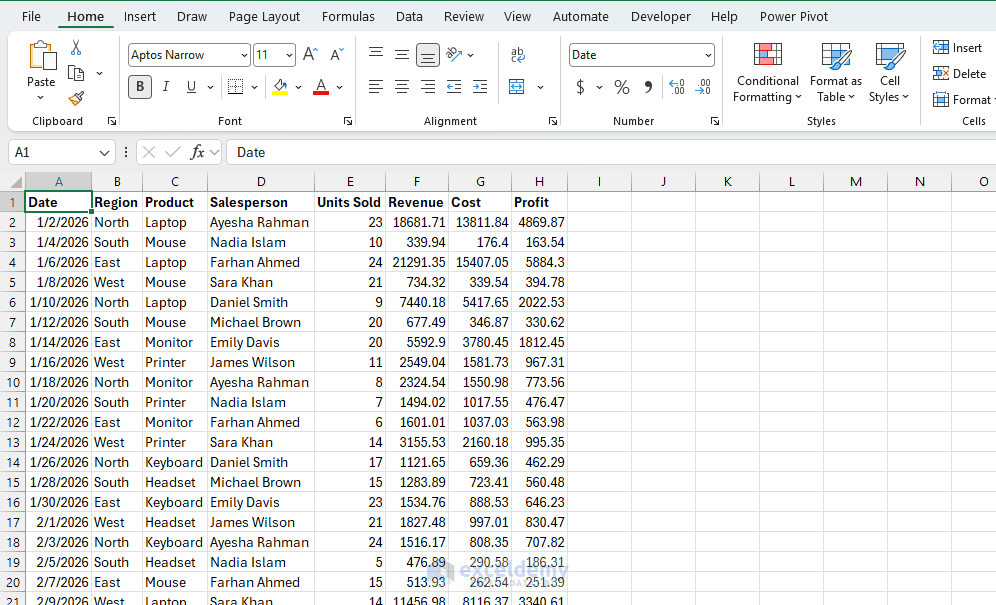Image resolution: width=996 pixels, height=605 pixels.
Task: Decrease font size with smaller A icon
Action: click(x=337, y=55)
